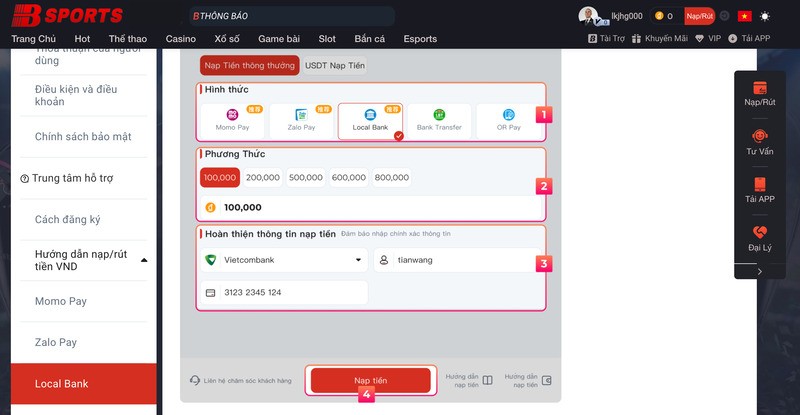
Task: Click the Nạp/Rút wallet icon in side panel
Action: click(760, 92)
